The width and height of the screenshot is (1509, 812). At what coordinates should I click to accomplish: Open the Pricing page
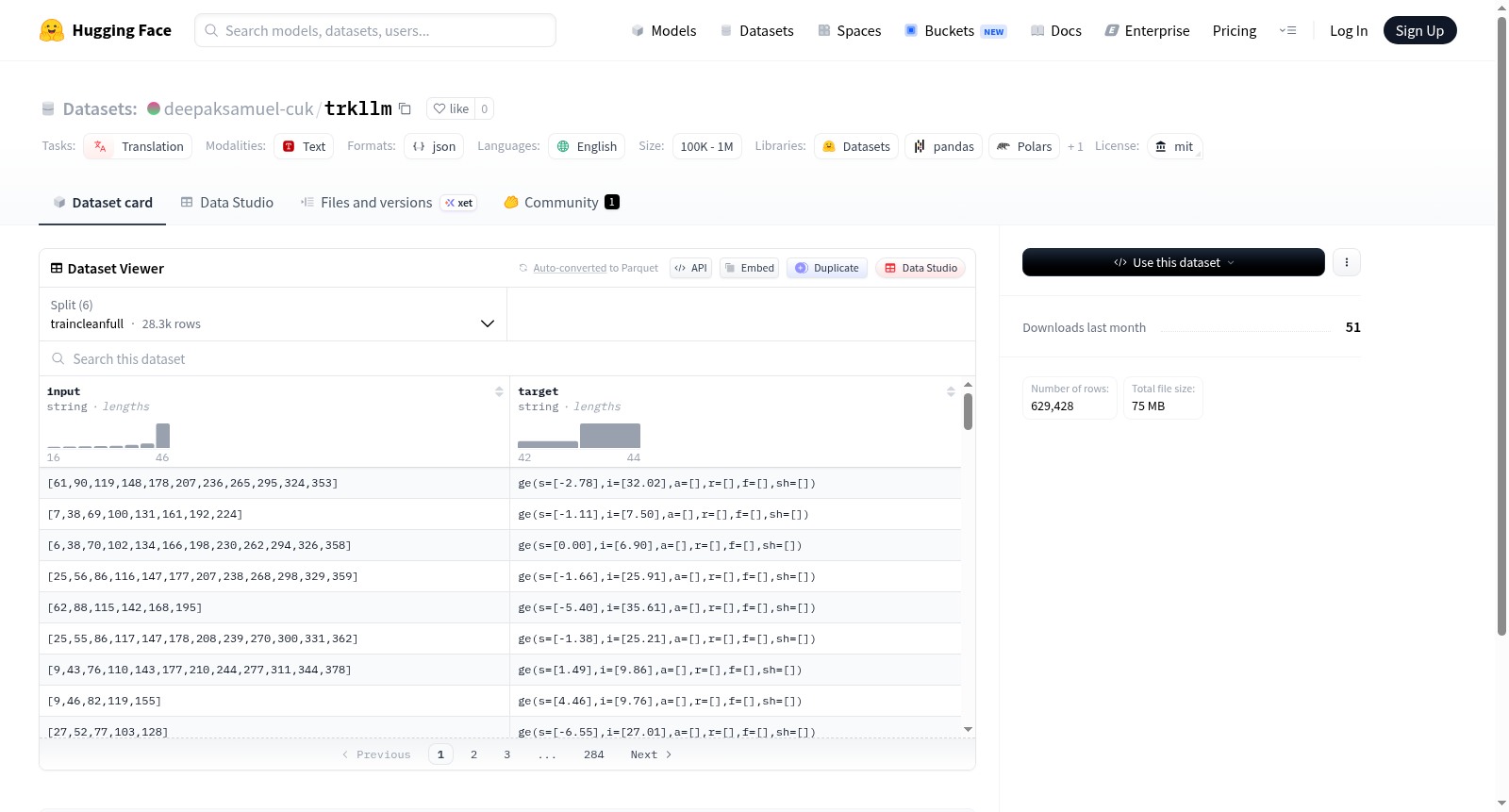coord(1235,30)
